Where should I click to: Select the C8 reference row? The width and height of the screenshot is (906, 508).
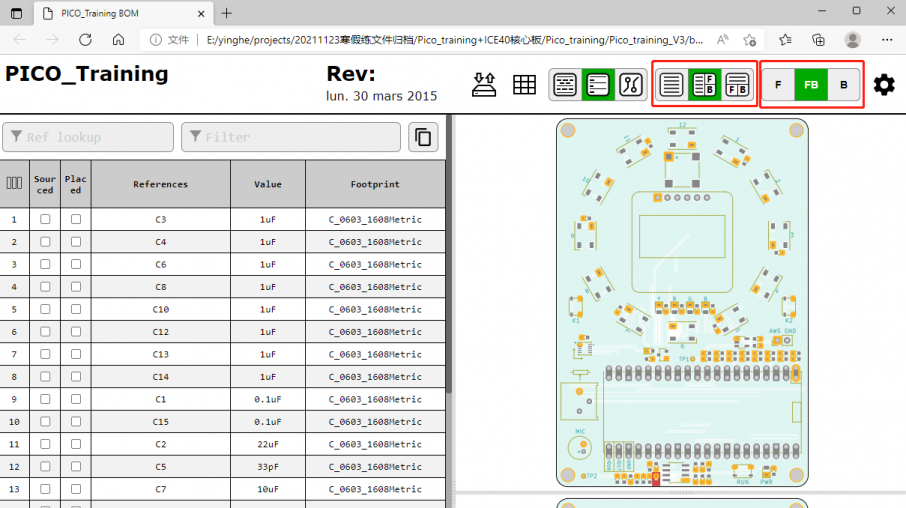pos(222,287)
